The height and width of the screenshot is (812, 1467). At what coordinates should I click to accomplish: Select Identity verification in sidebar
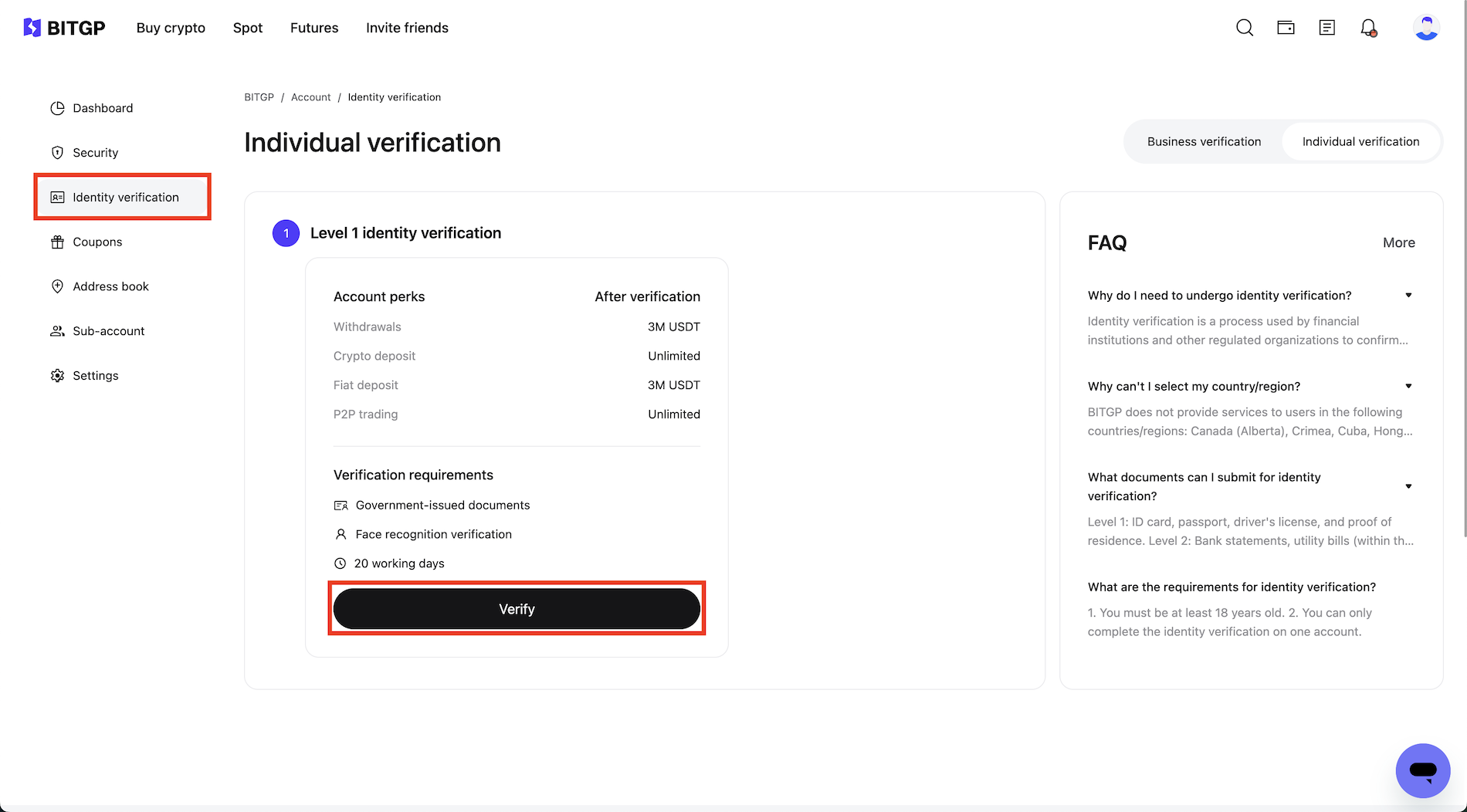[x=122, y=198]
